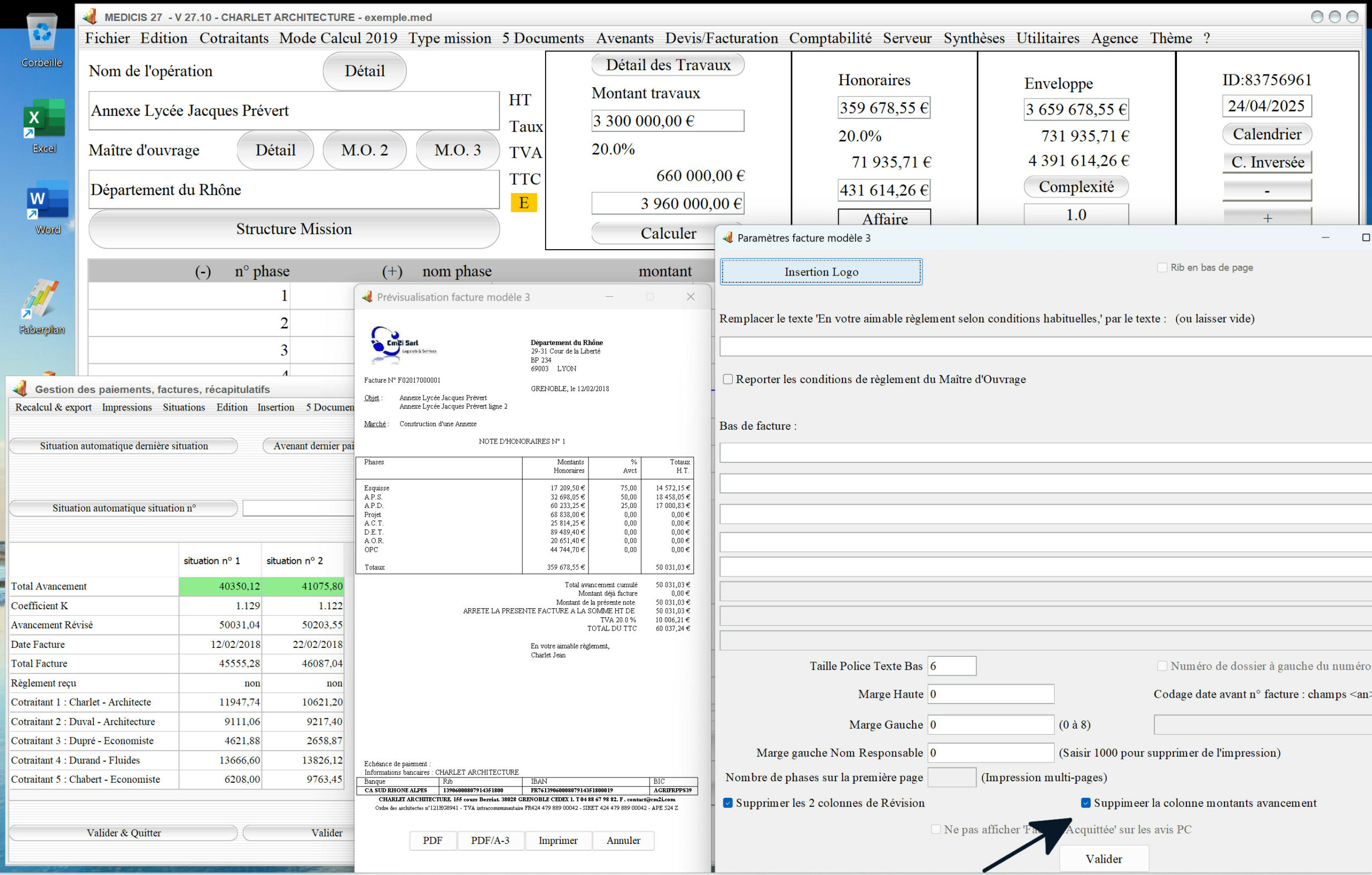Click PDF button in preview window
This screenshot has height=875, width=1372.
point(433,840)
